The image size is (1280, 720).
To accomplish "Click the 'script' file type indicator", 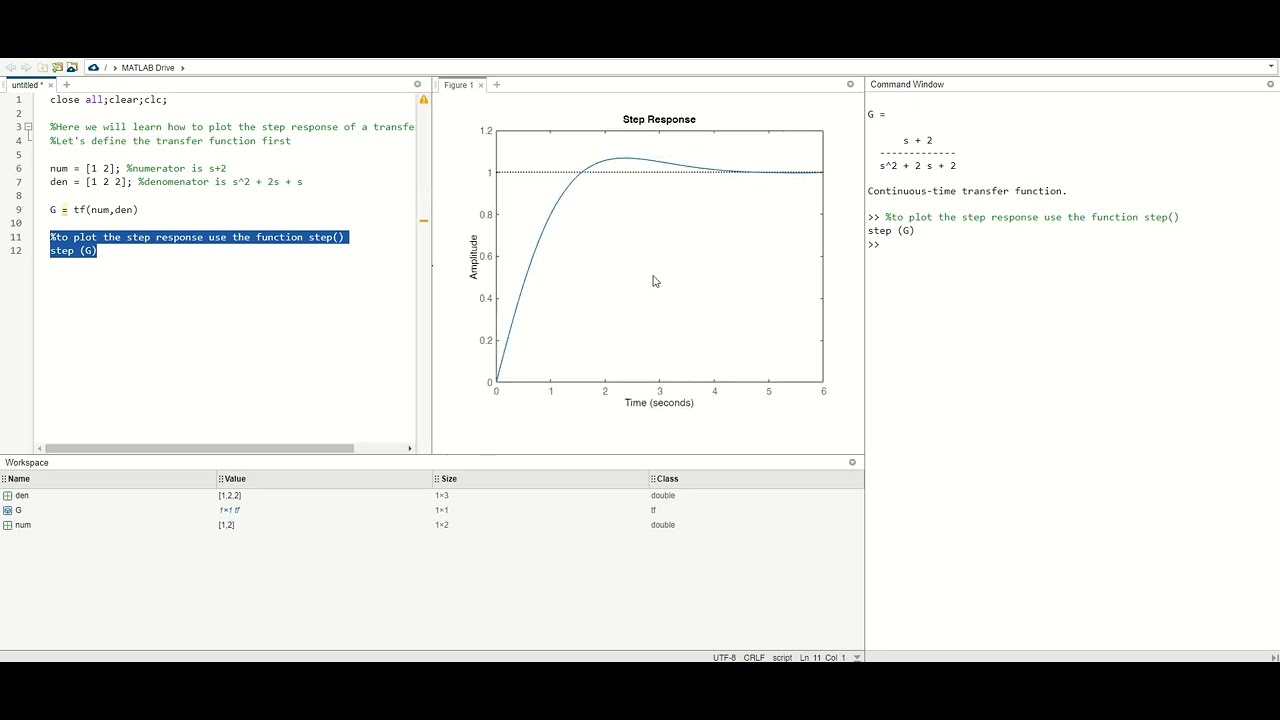I will pos(782,658).
